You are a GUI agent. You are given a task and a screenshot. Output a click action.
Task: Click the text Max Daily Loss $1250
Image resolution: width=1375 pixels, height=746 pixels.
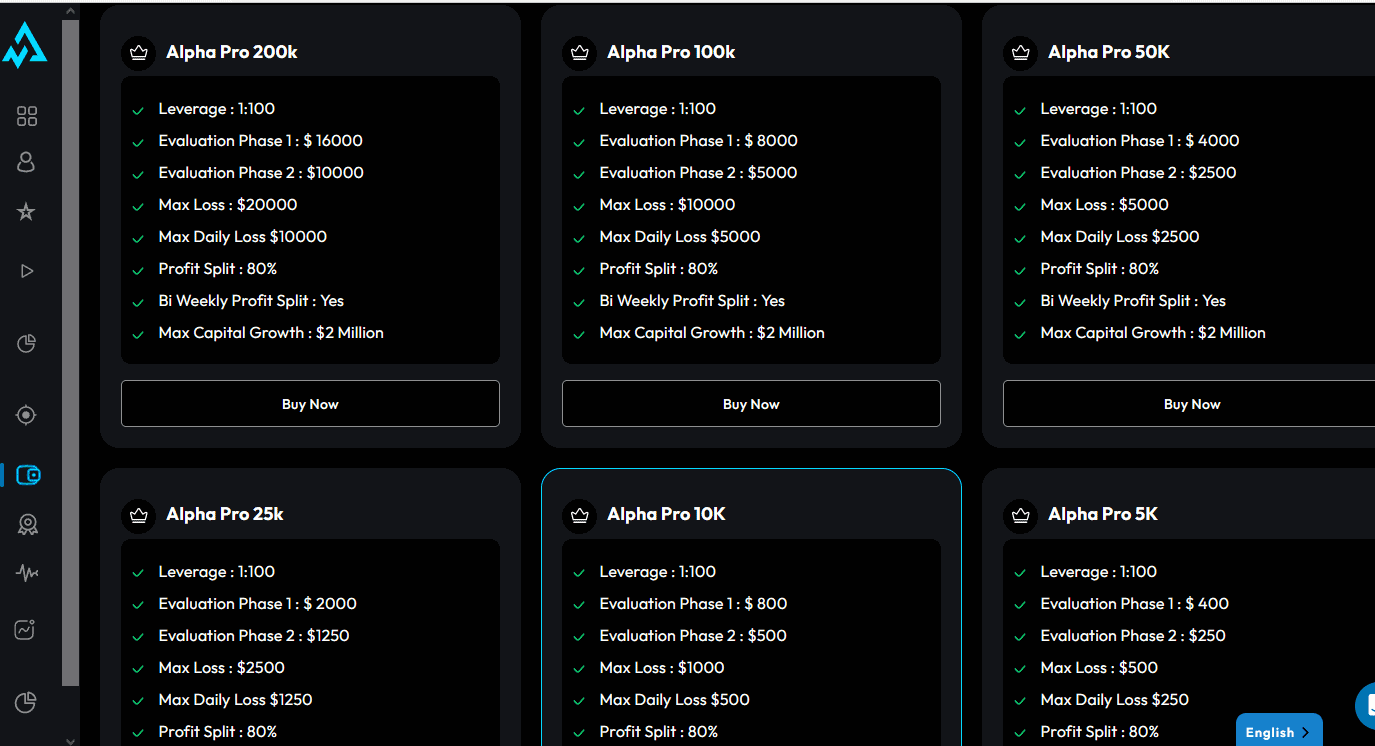click(x=235, y=700)
